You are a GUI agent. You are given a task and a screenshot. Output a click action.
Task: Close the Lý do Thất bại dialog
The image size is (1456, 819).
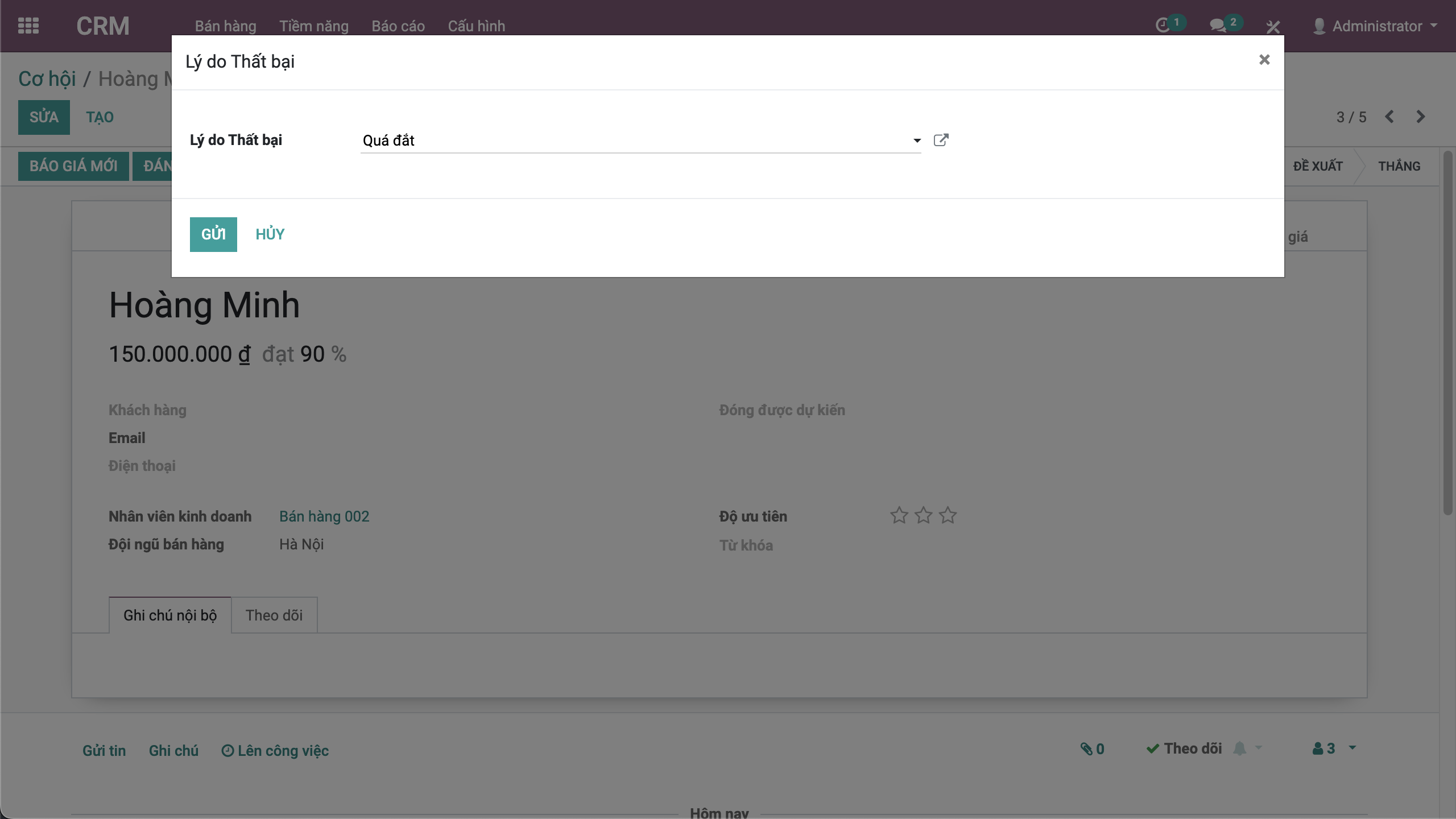pyautogui.click(x=1264, y=60)
